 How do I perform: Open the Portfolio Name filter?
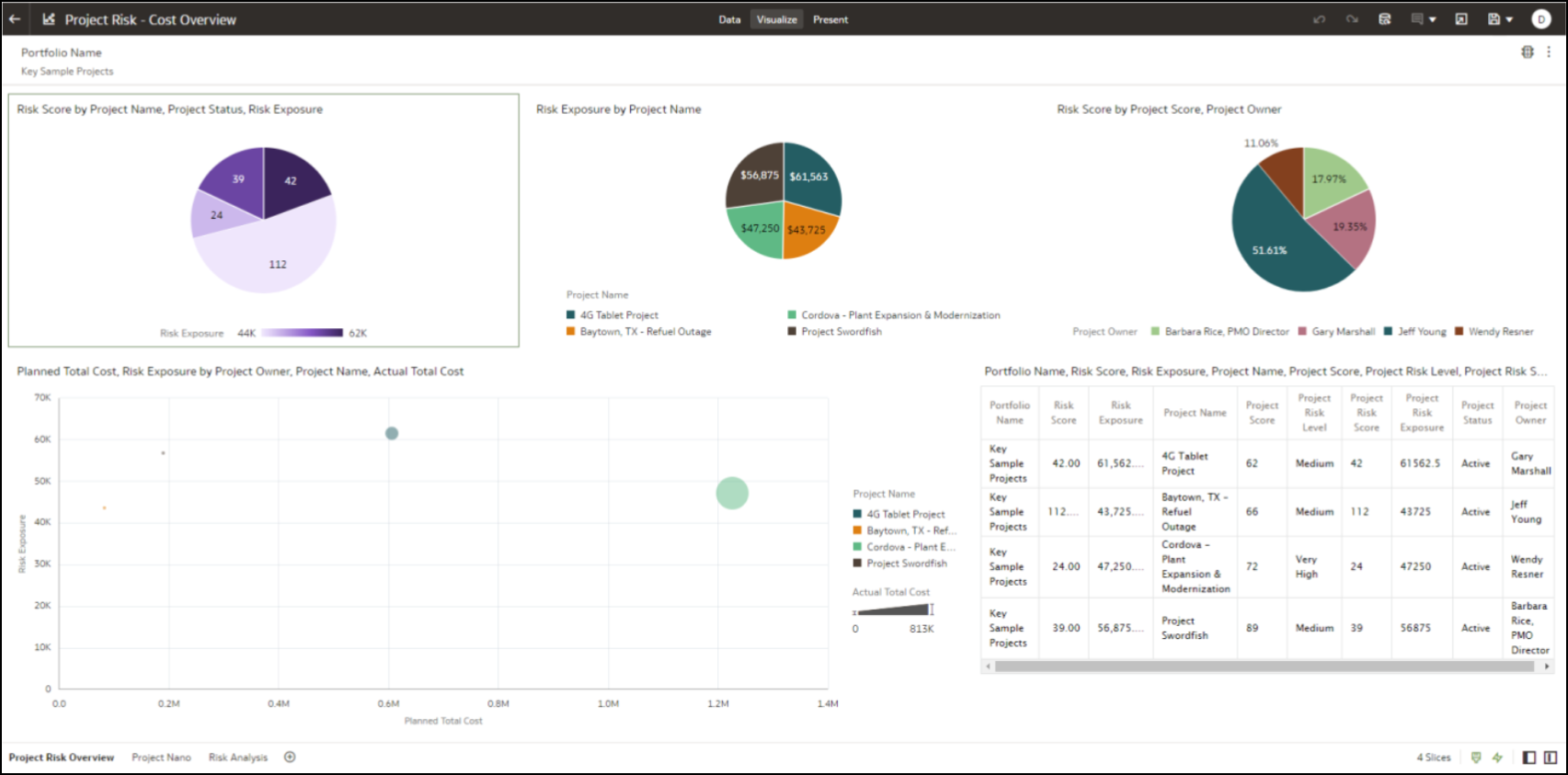[x=61, y=52]
